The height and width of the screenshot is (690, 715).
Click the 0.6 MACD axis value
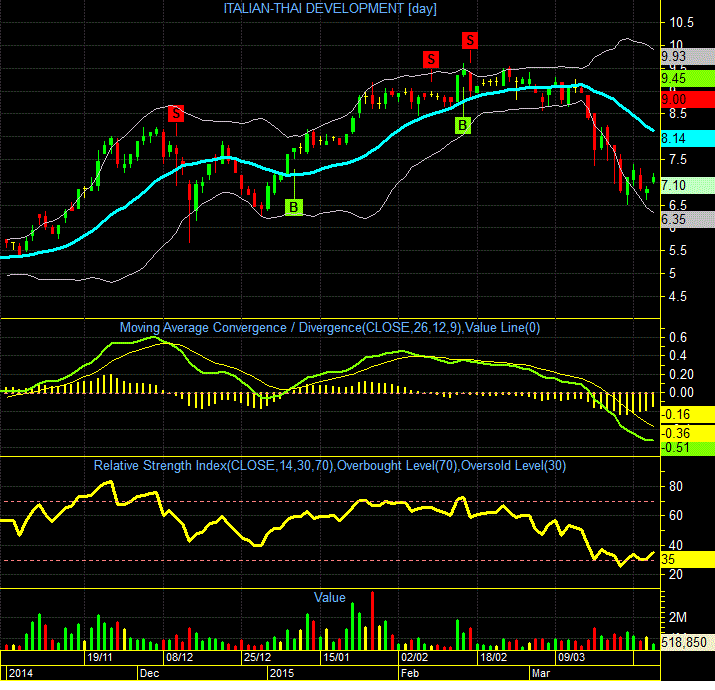point(678,337)
